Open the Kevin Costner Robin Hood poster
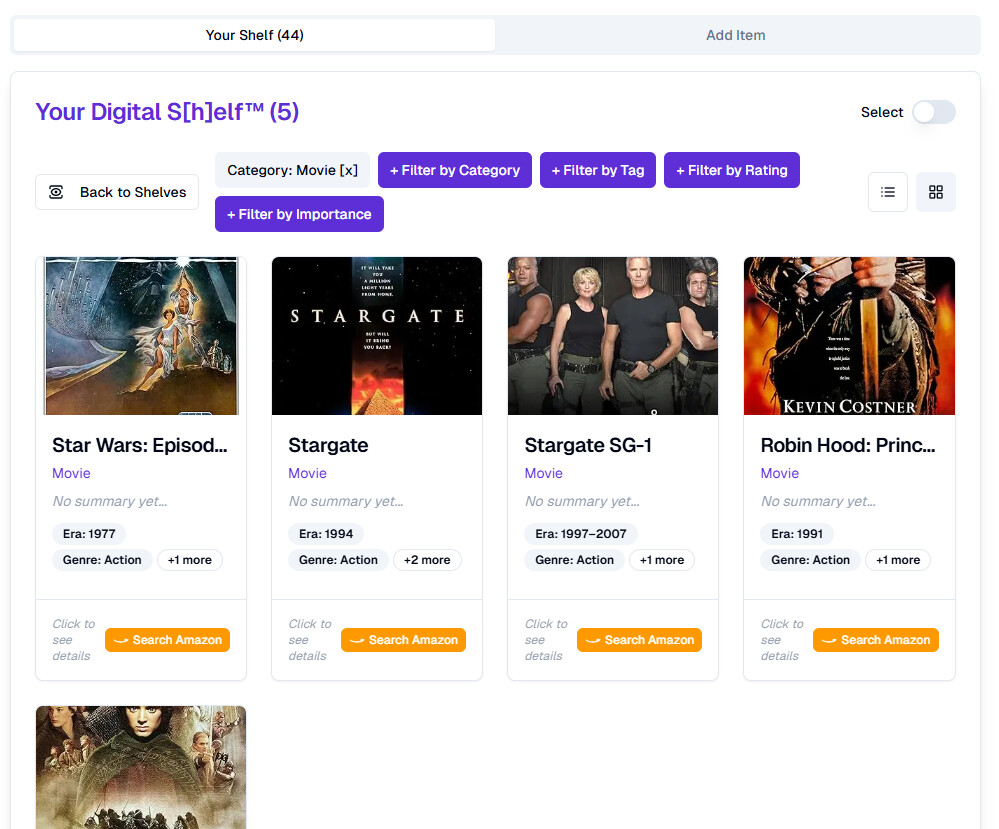 pyautogui.click(x=849, y=336)
